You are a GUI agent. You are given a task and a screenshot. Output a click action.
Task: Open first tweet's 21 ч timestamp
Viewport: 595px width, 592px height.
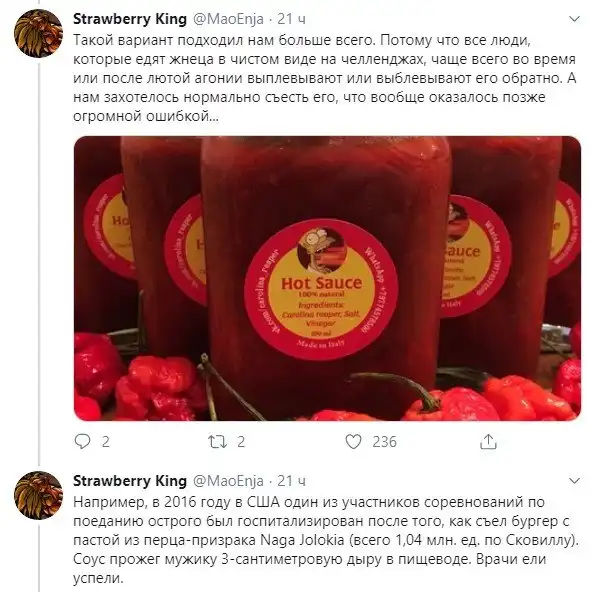(291, 19)
